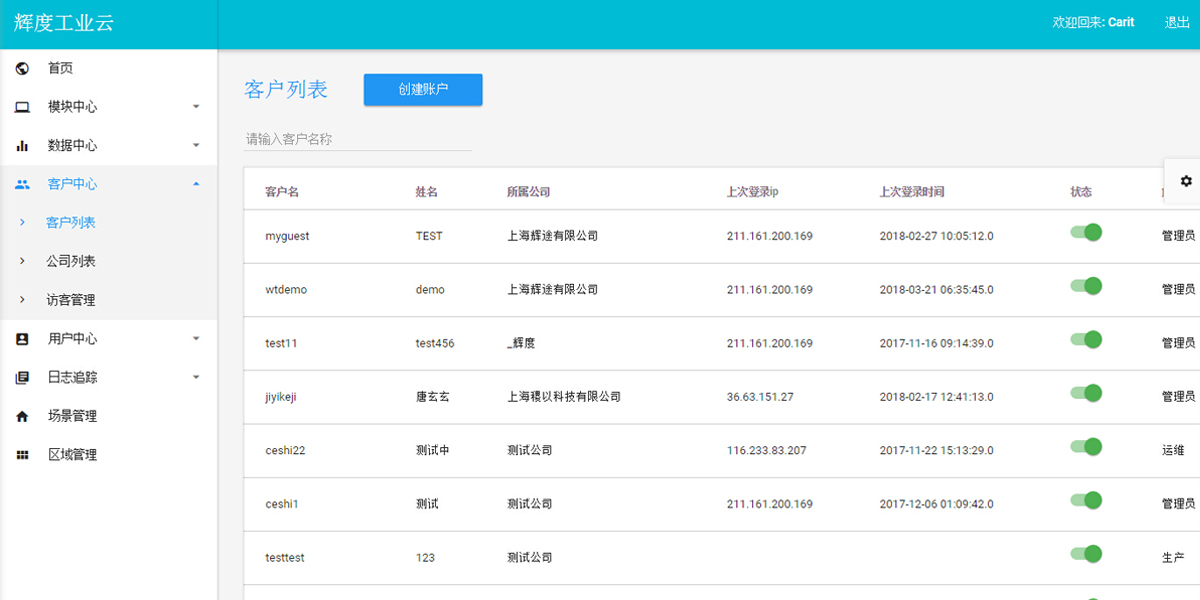Click the library icon for 日志追踪

tap(23, 378)
